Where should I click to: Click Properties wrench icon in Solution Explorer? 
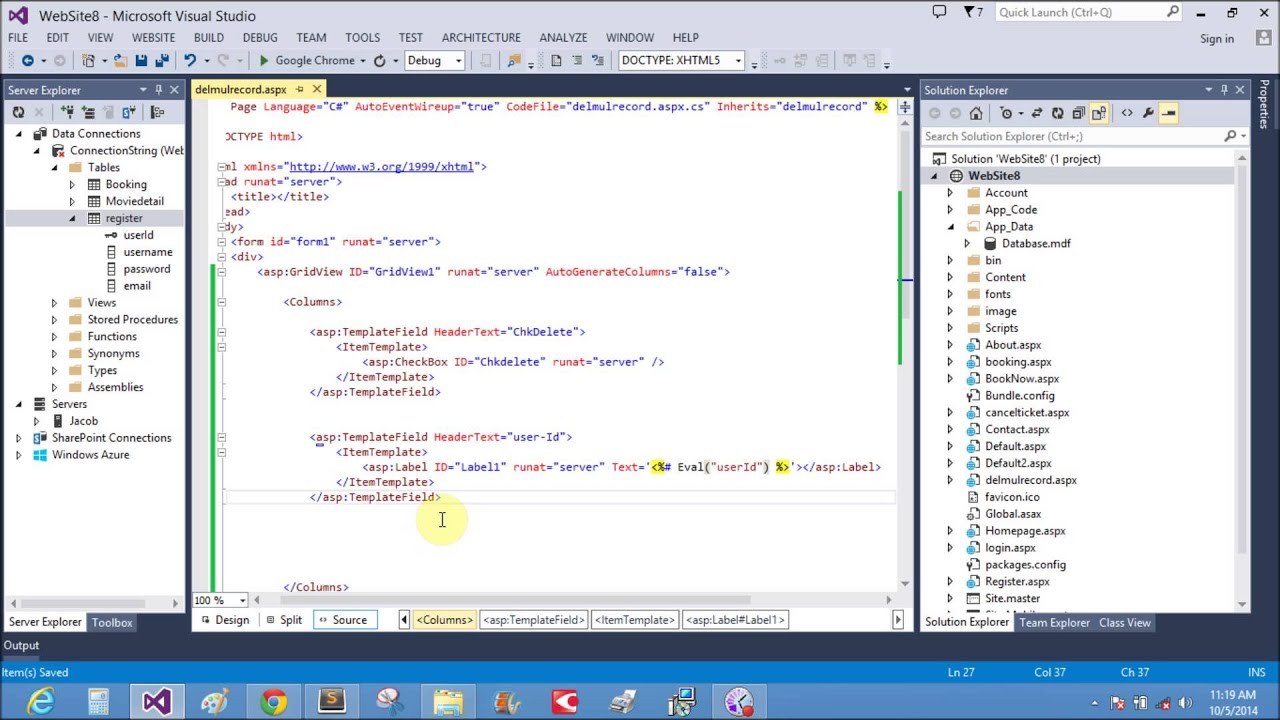point(1148,113)
